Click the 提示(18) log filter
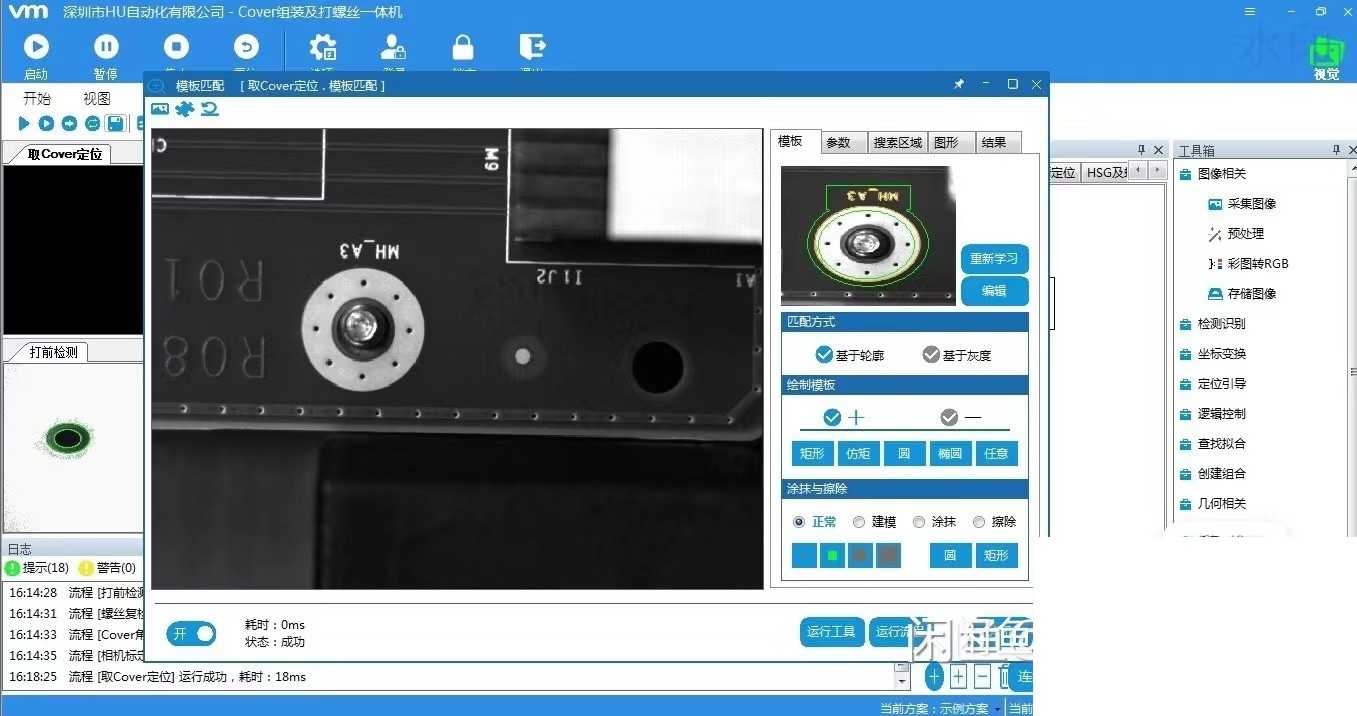1357x716 pixels. [x=37, y=568]
